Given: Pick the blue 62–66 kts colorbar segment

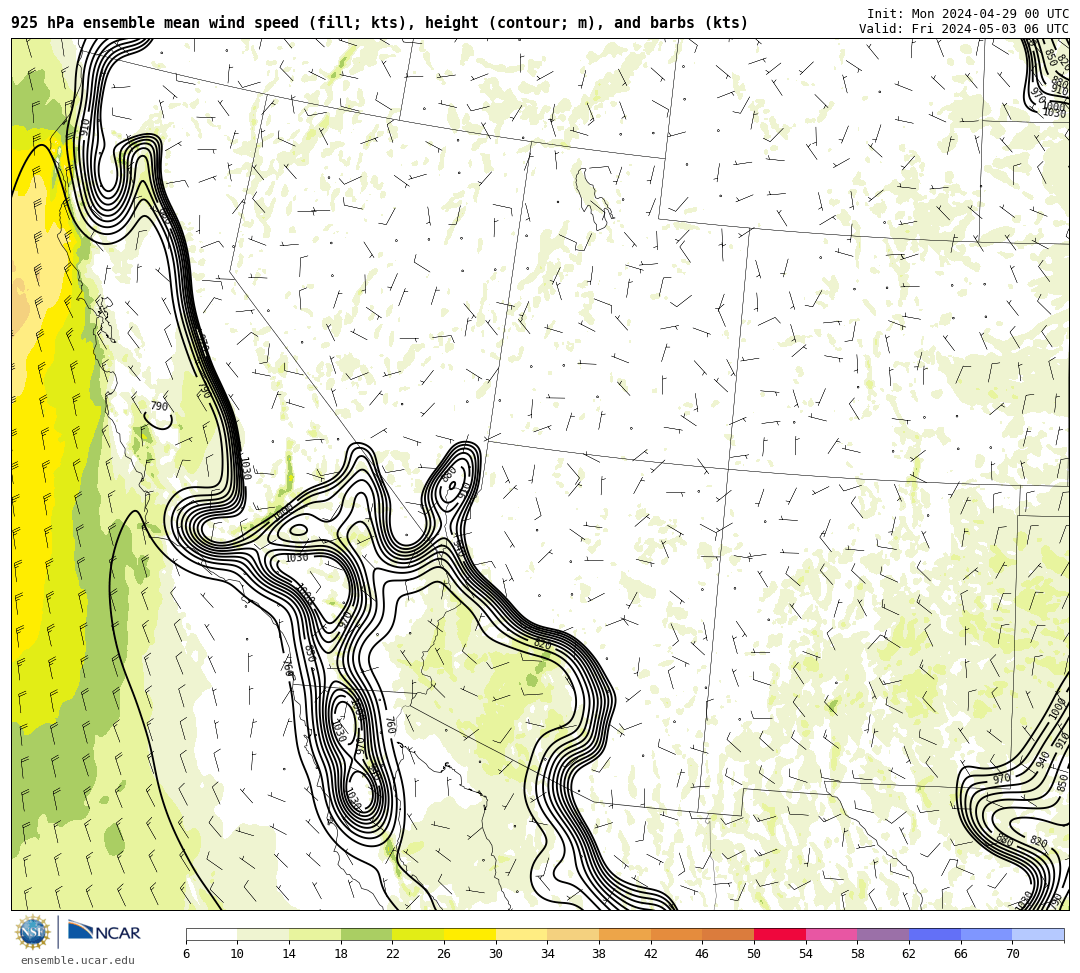Looking at the screenshot, I should [x=935, y=934].
